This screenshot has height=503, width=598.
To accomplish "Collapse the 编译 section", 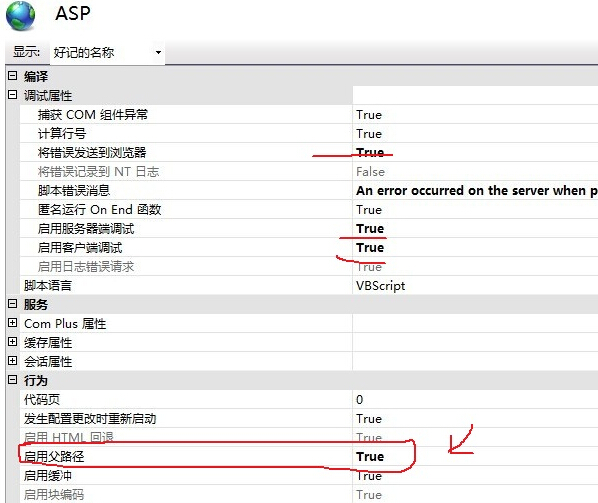I will pyautogui.click(x=13, y=76).
